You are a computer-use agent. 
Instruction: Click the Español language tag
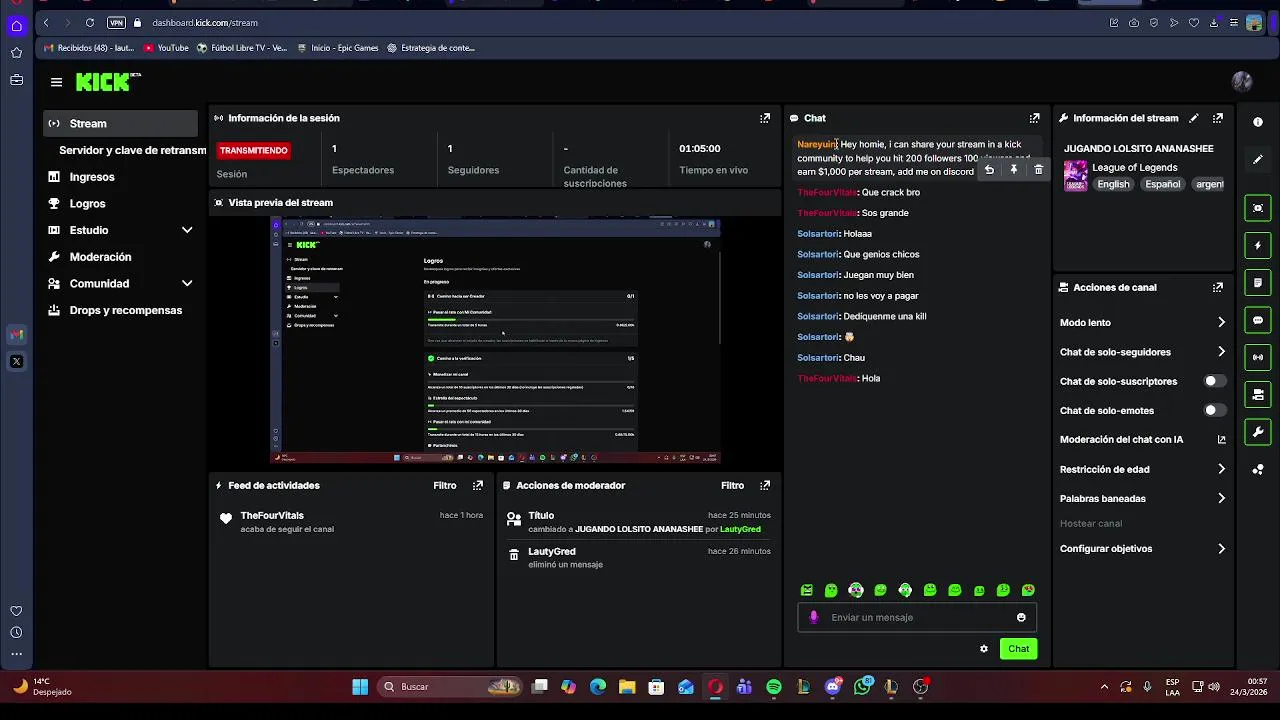point(1163,184)
